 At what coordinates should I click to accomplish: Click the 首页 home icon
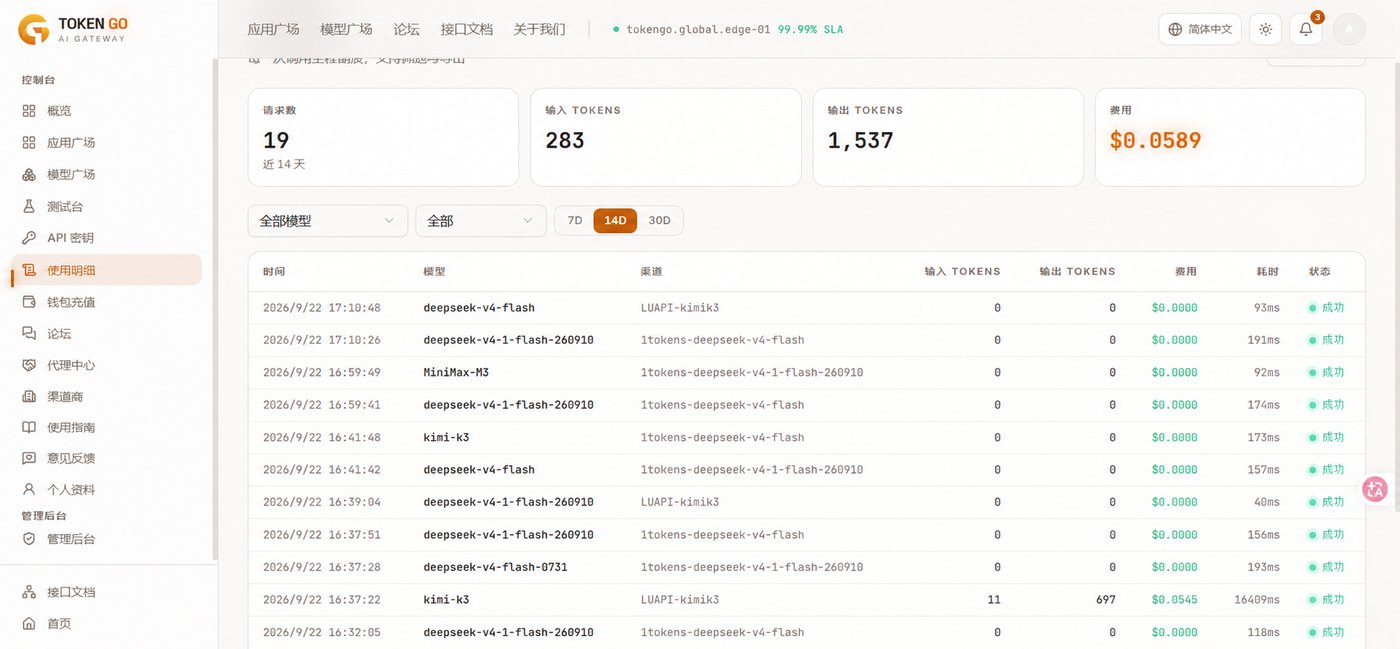pyautogui.click(x=29, y=624)
